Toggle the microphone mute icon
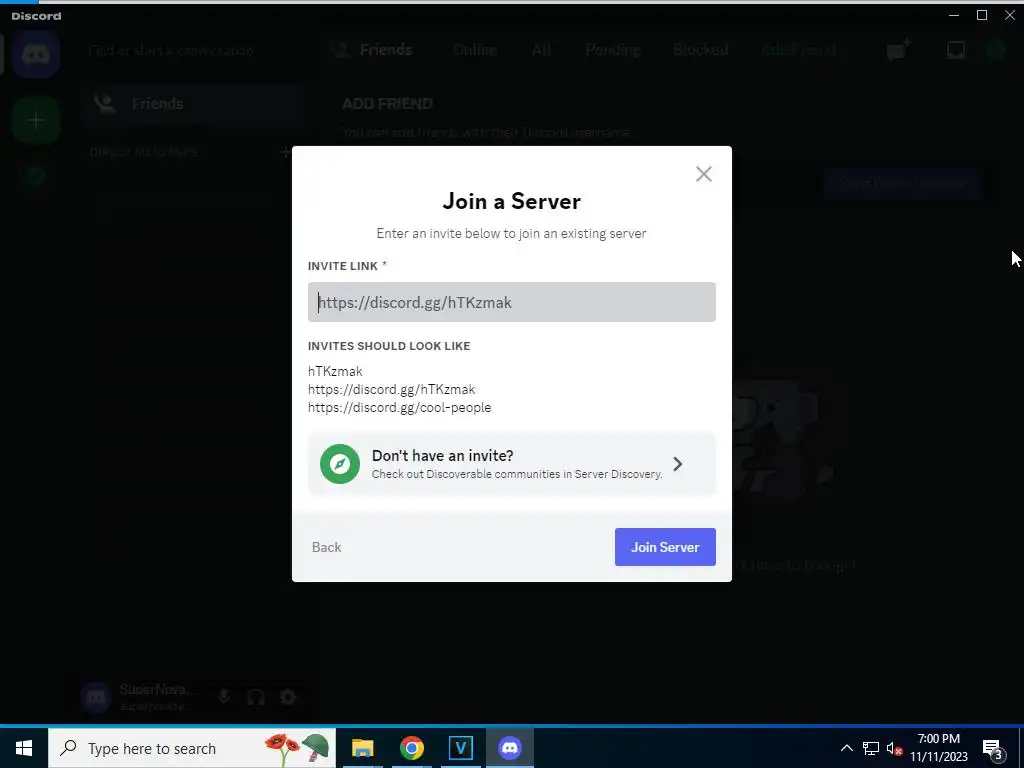This screenshot has width=1024, height=768. [x=224, y=697]
